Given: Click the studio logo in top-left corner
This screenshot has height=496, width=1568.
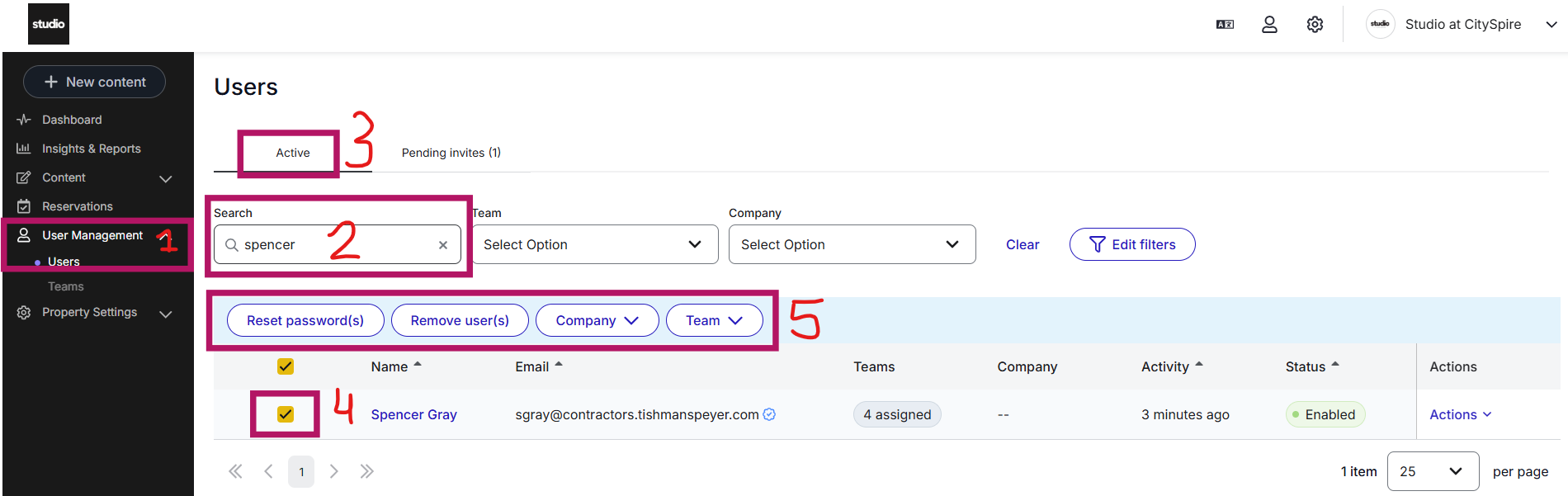Looking at the screenshot, I should (49, 24).
